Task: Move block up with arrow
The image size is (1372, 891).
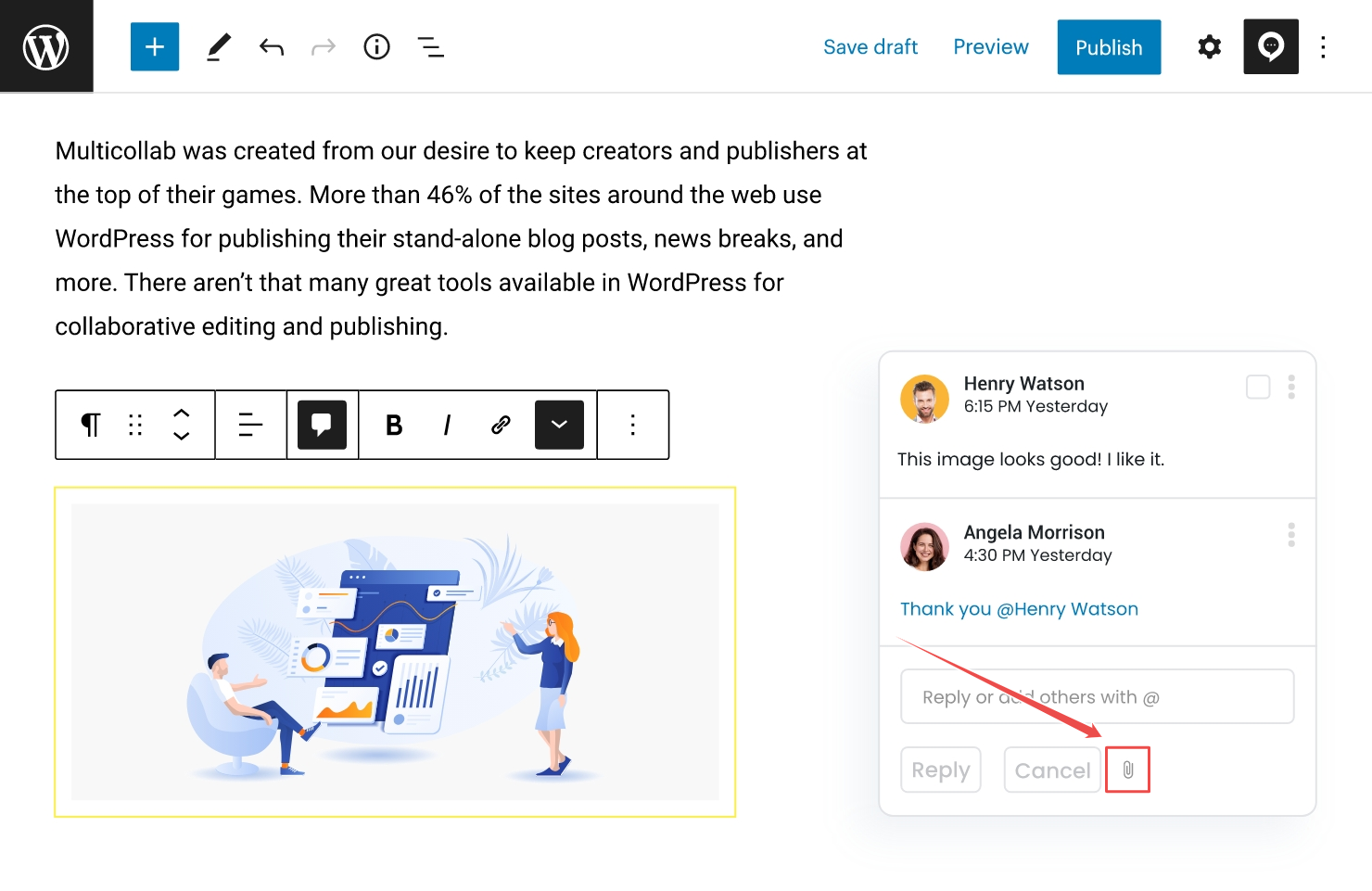Action: coord(182,414)
